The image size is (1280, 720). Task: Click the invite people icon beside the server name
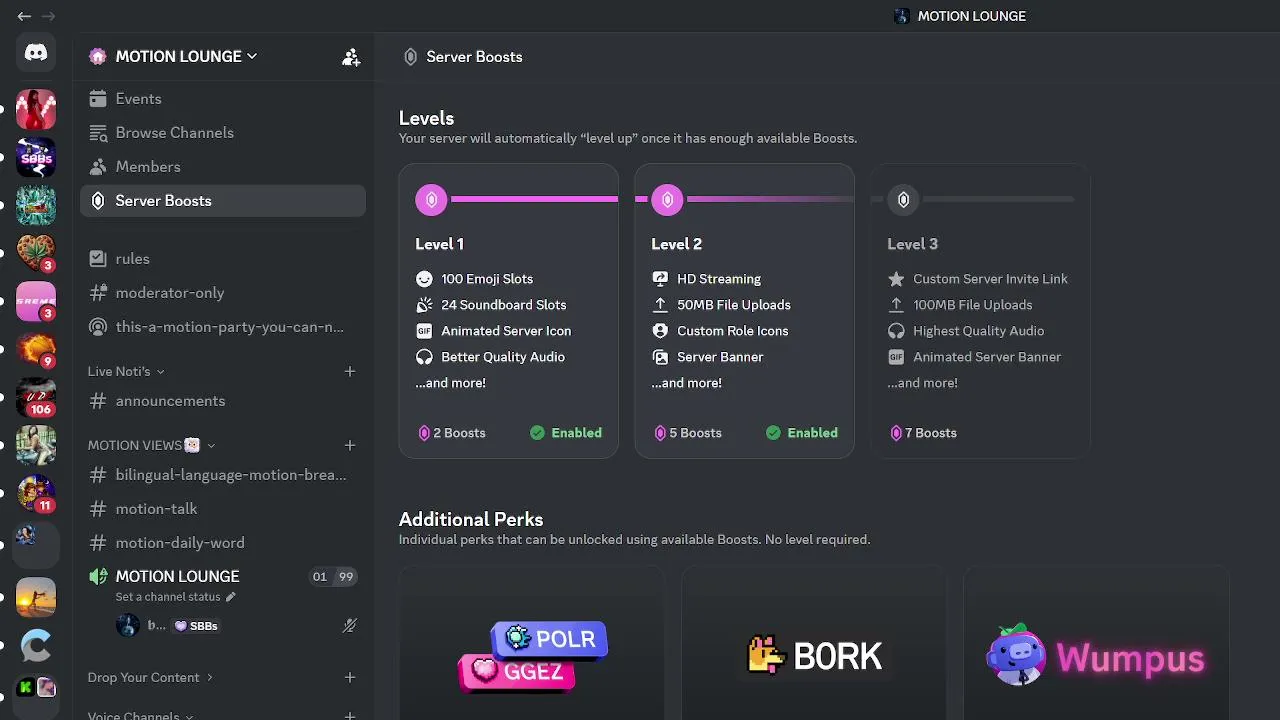point(351,57)
